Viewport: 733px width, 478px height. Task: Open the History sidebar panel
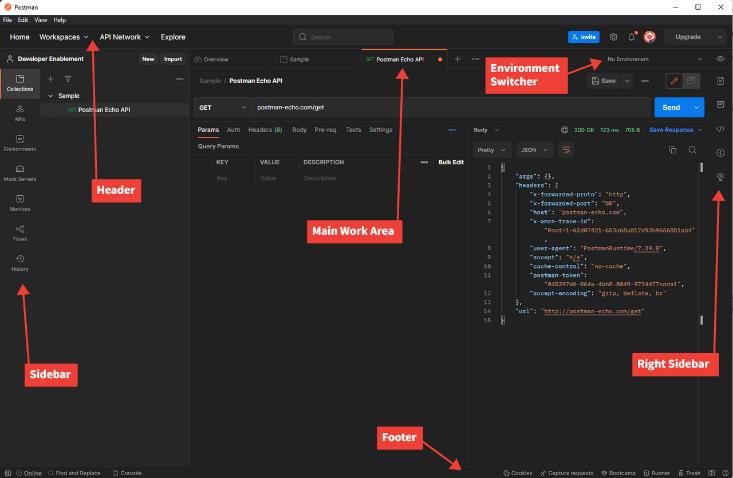tap(20, 263)
